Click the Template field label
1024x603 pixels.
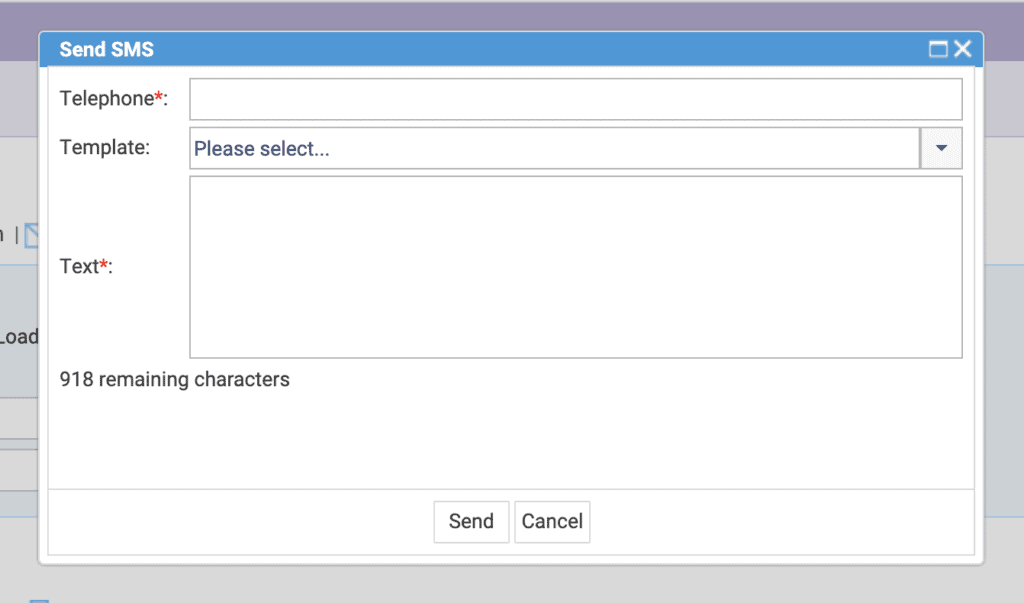coord(104,148)
